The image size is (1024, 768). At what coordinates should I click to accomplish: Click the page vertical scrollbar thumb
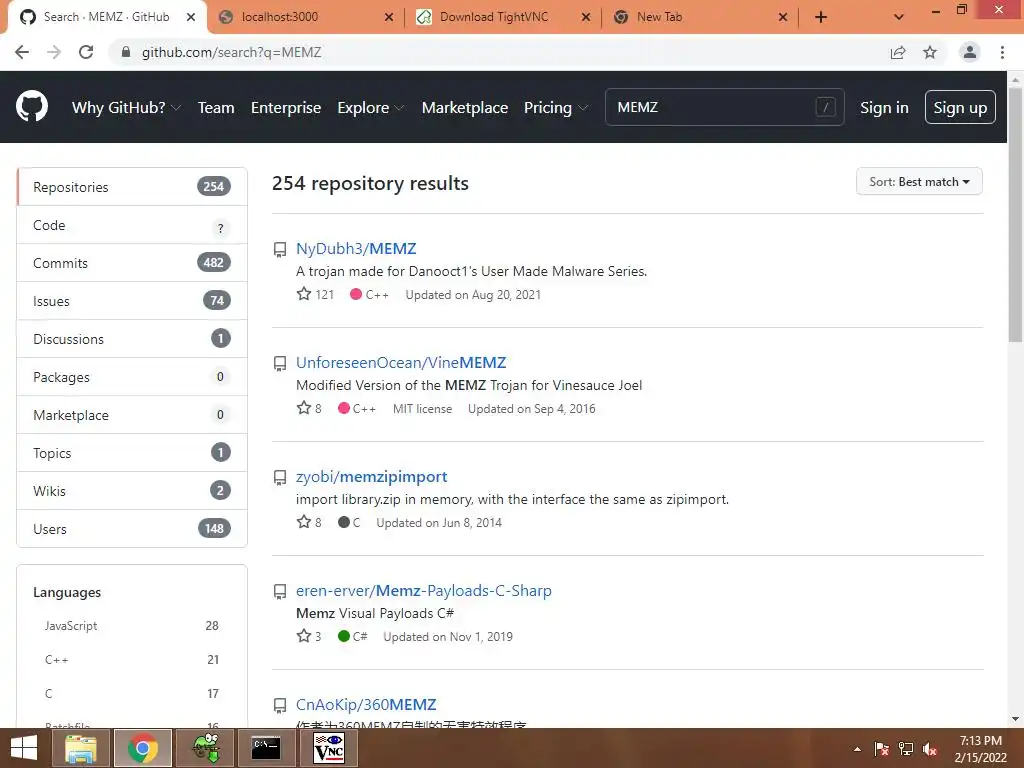point(1015,214)
